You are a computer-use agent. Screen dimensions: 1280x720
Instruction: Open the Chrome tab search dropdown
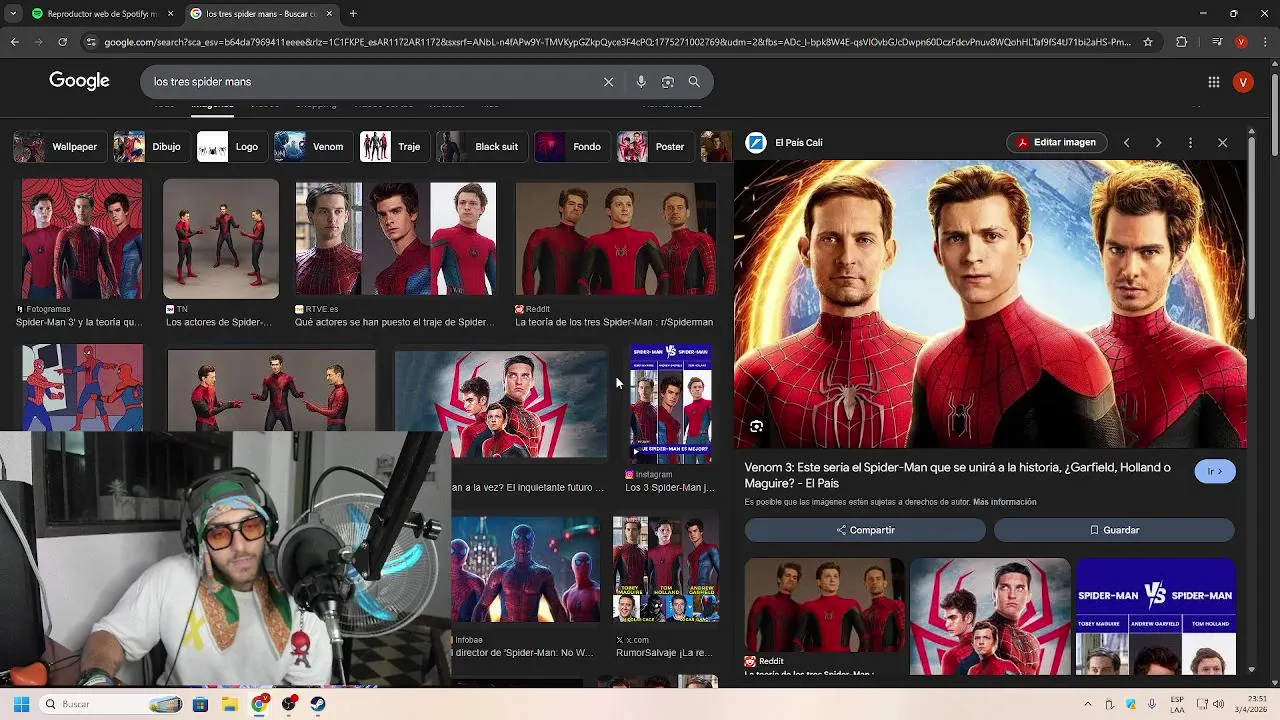(x=12, y=14)
